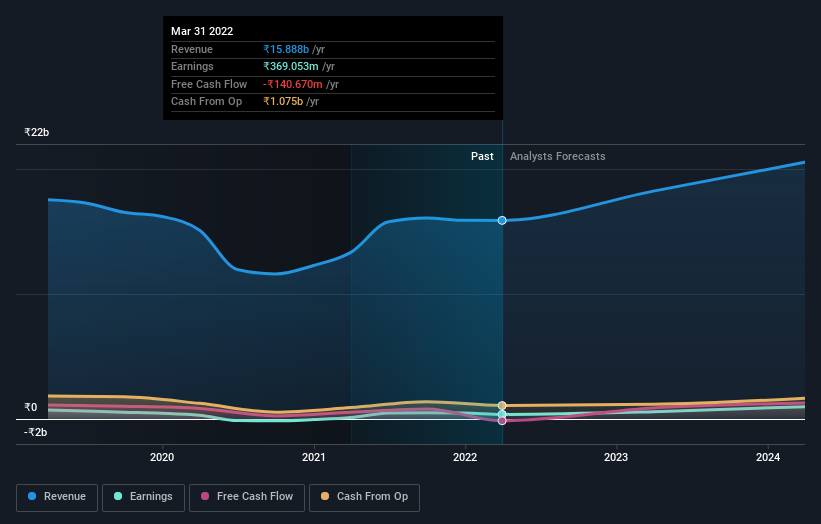
Task: Click the teal Earnings legend dot
Action: pyautogui.click(x=118, y=496)
